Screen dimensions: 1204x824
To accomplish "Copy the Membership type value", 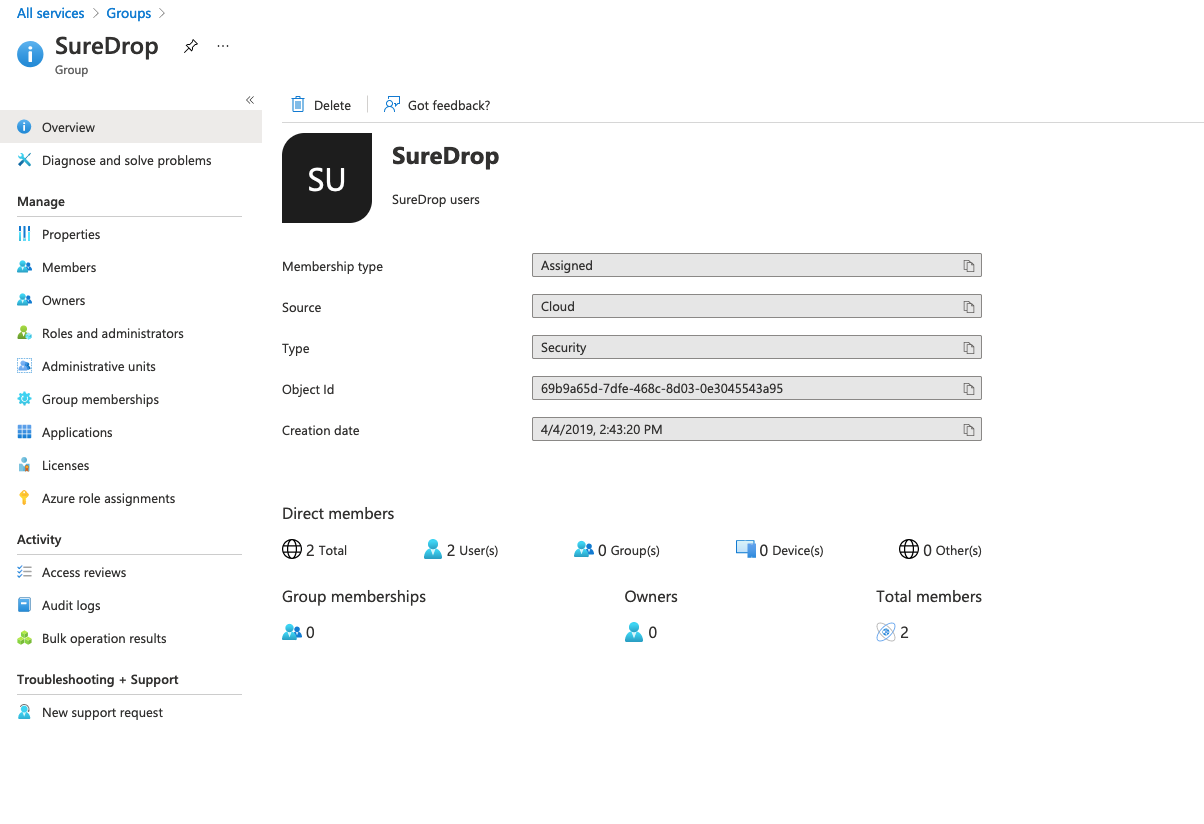I will 968,266.
